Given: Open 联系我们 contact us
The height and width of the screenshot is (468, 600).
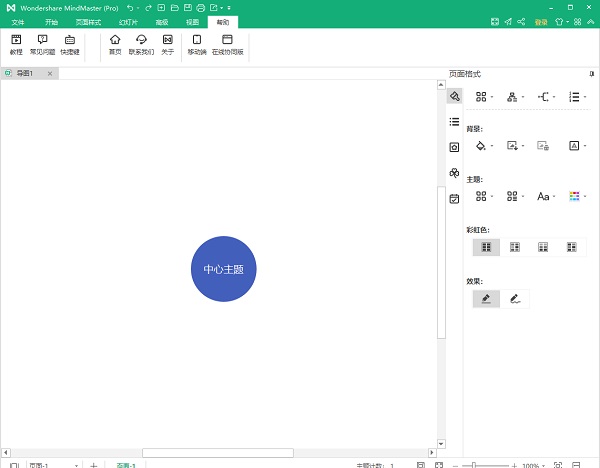Looking at the screenshot, I should tap(141, 43).
